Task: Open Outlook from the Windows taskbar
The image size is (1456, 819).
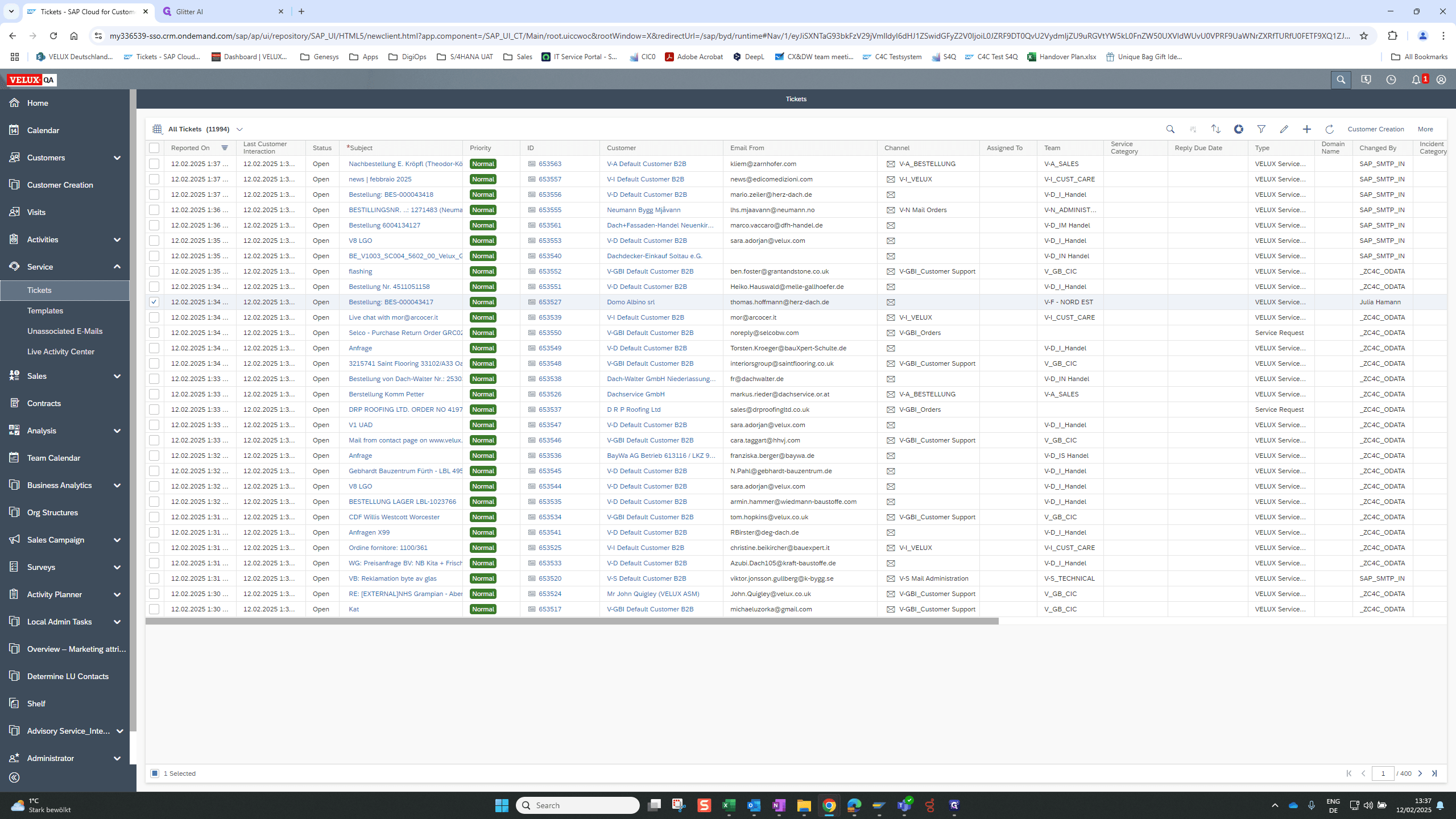Action: (754, 805)
